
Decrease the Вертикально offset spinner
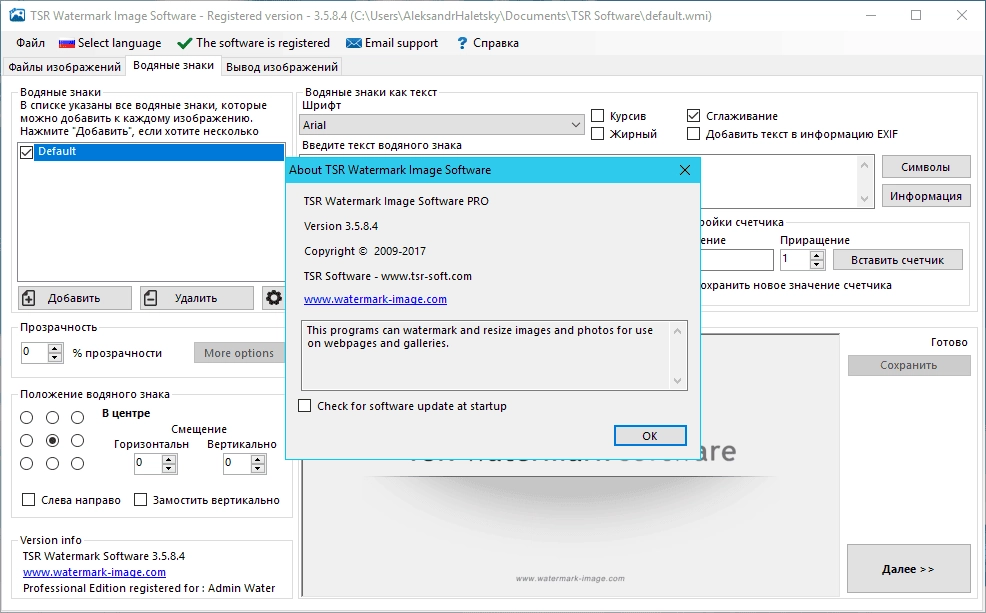257,468
